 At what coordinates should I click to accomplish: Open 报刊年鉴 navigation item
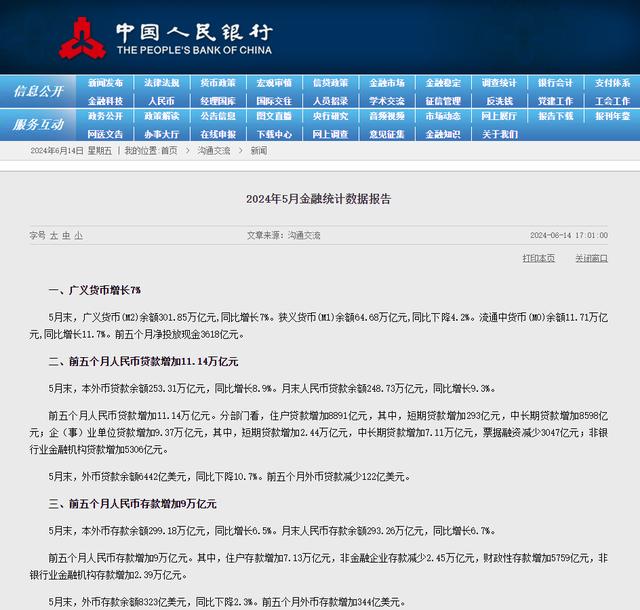(612, 116)
